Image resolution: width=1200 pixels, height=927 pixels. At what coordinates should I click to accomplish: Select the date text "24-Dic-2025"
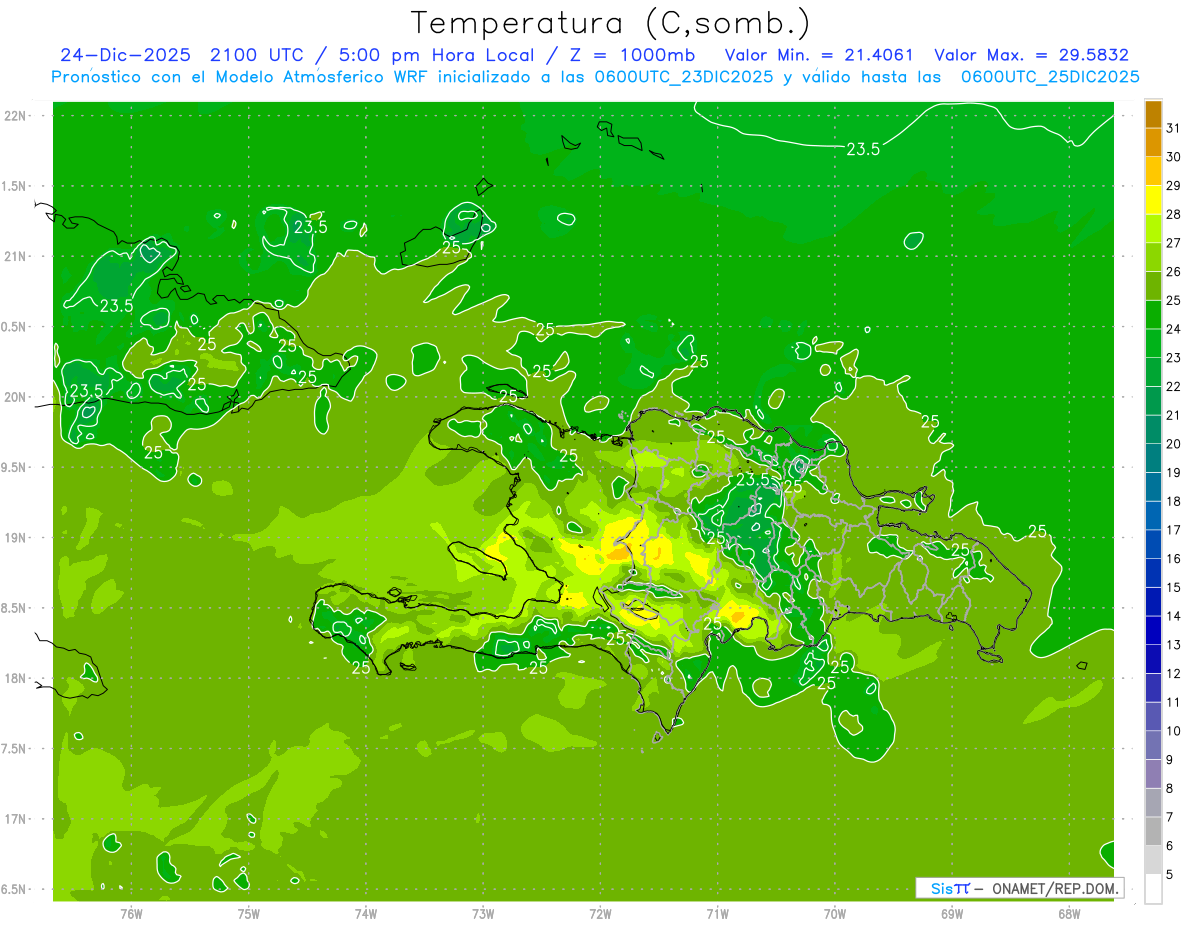click(126, 55)
